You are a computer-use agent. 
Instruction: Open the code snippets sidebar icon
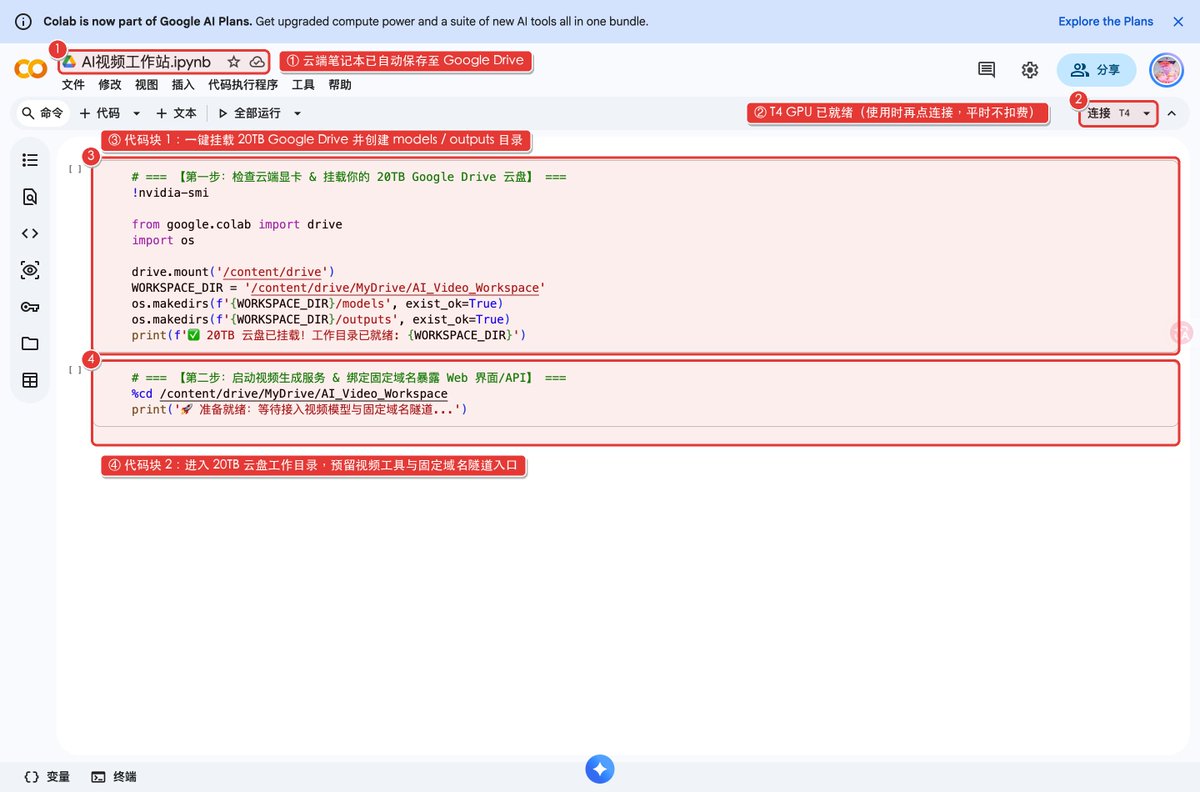tap(30, 233)
